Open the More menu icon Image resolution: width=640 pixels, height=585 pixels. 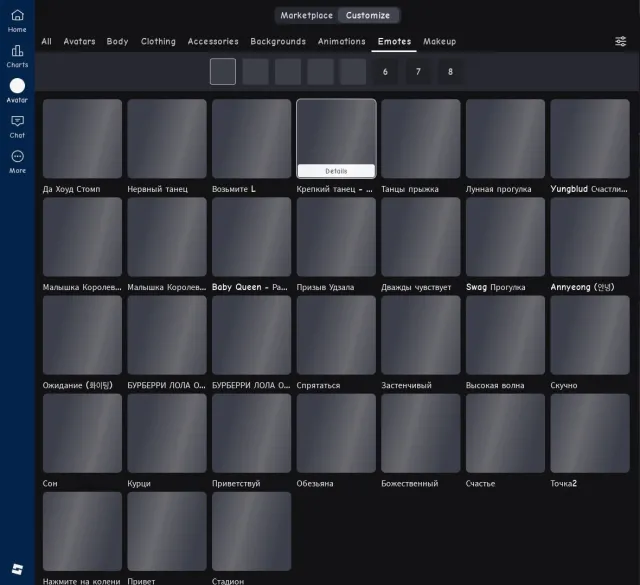[17, 162]
